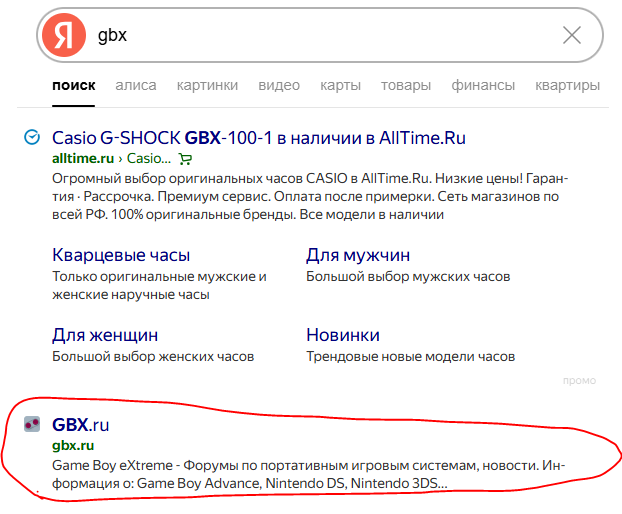The height and width of the screenshot is (514, 622).
Task: Go to the карты tab
Action: [340, 85]
